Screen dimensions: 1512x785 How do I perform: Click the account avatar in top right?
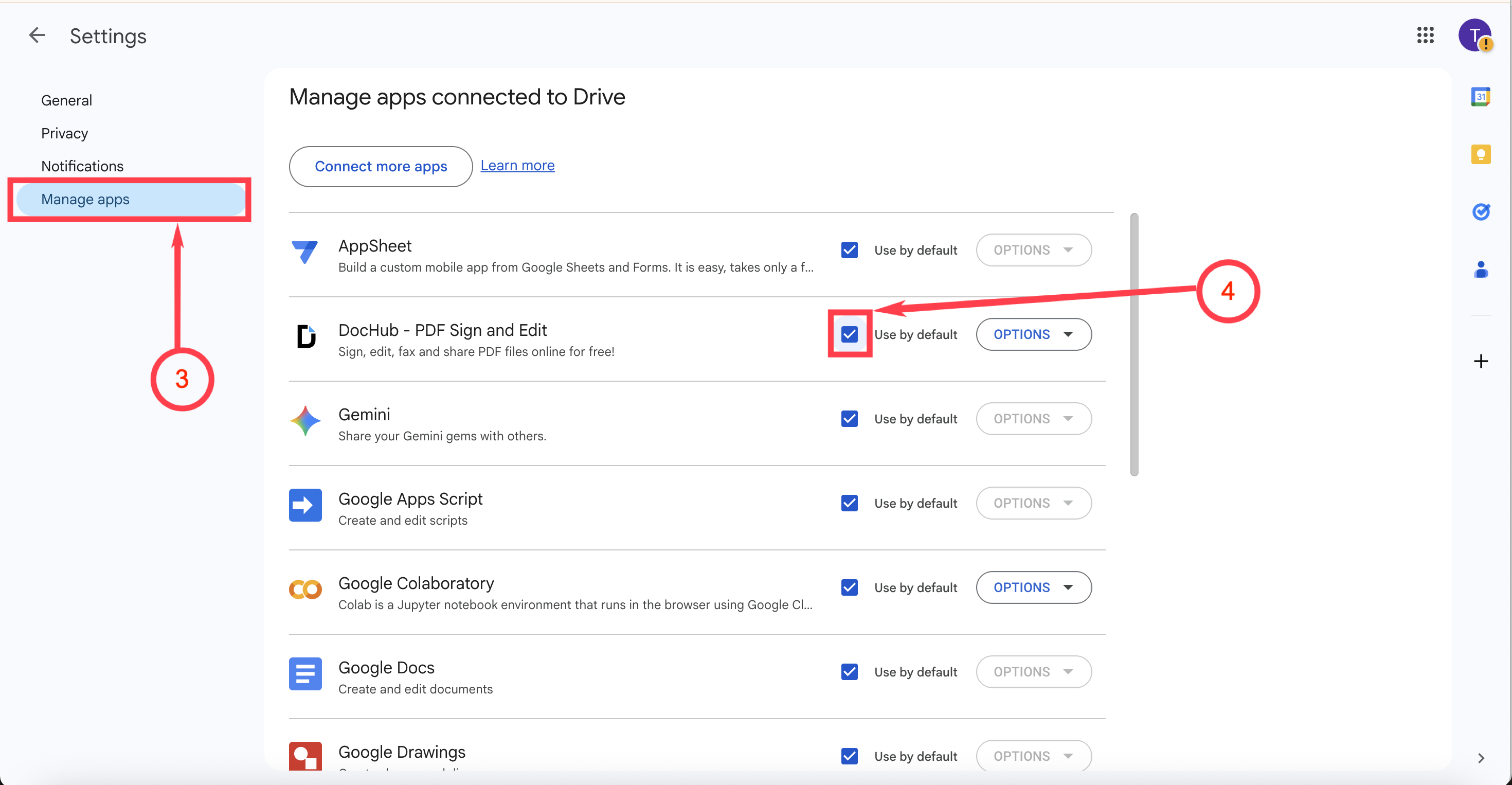[x=1474, y=35]
